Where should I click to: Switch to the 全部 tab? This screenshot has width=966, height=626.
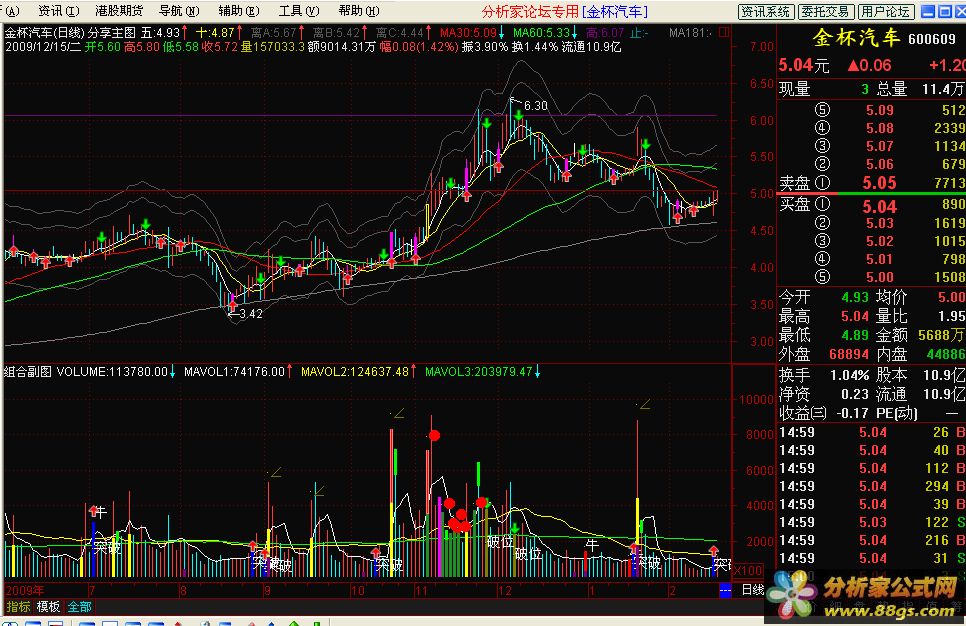[79, 607]
